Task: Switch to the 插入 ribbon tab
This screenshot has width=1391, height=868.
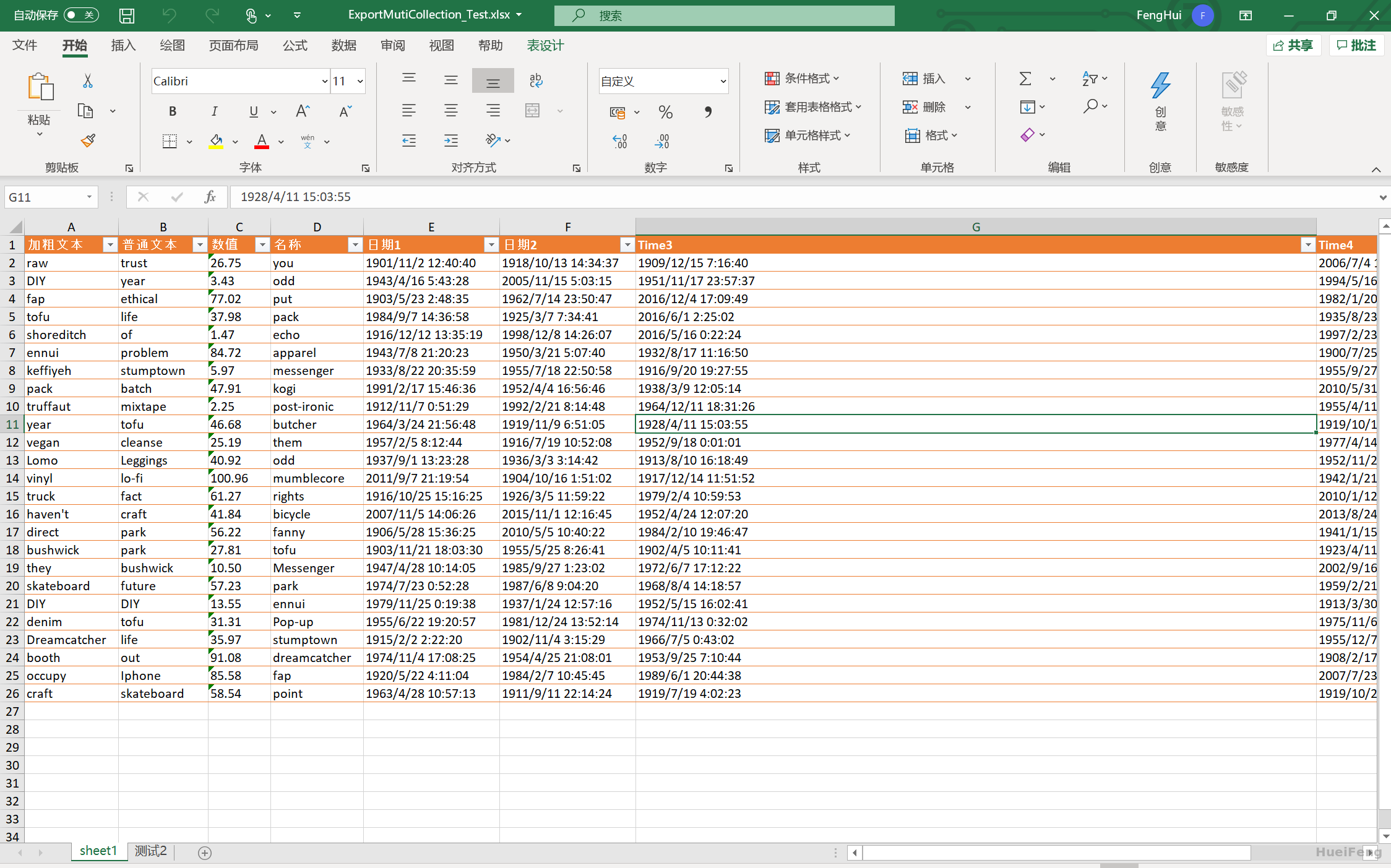Action: coord(123,45)
